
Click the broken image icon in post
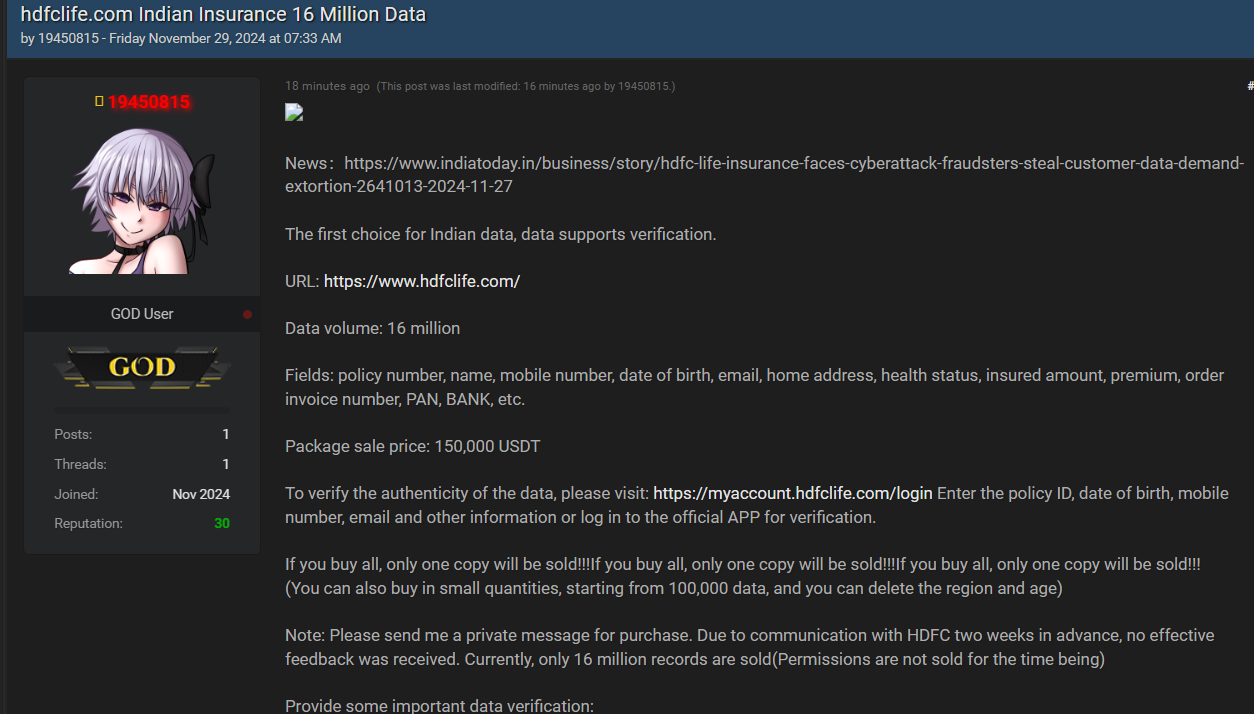pyautogui.click(x=294, y=112)
